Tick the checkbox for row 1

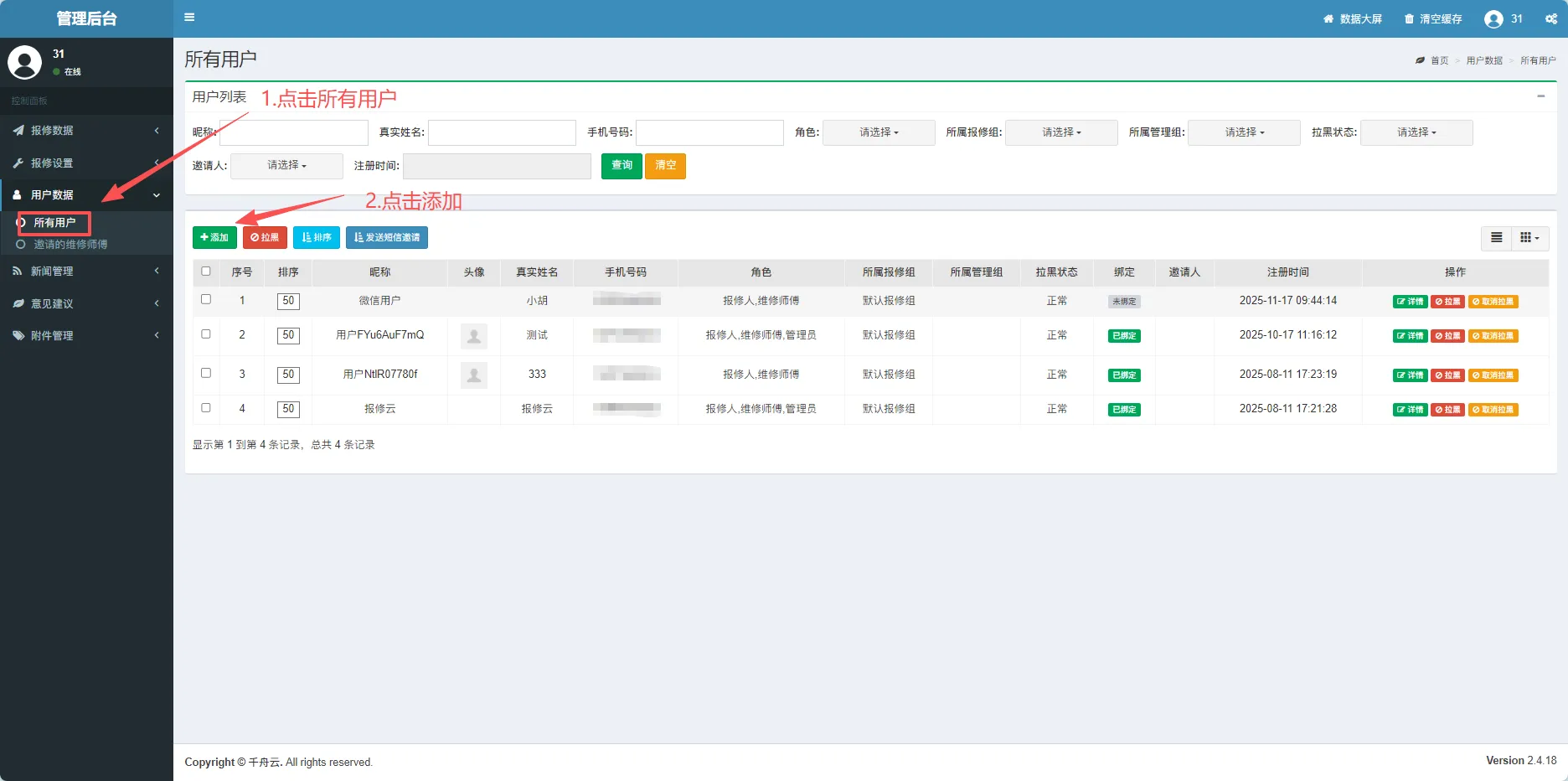(206, 299)
